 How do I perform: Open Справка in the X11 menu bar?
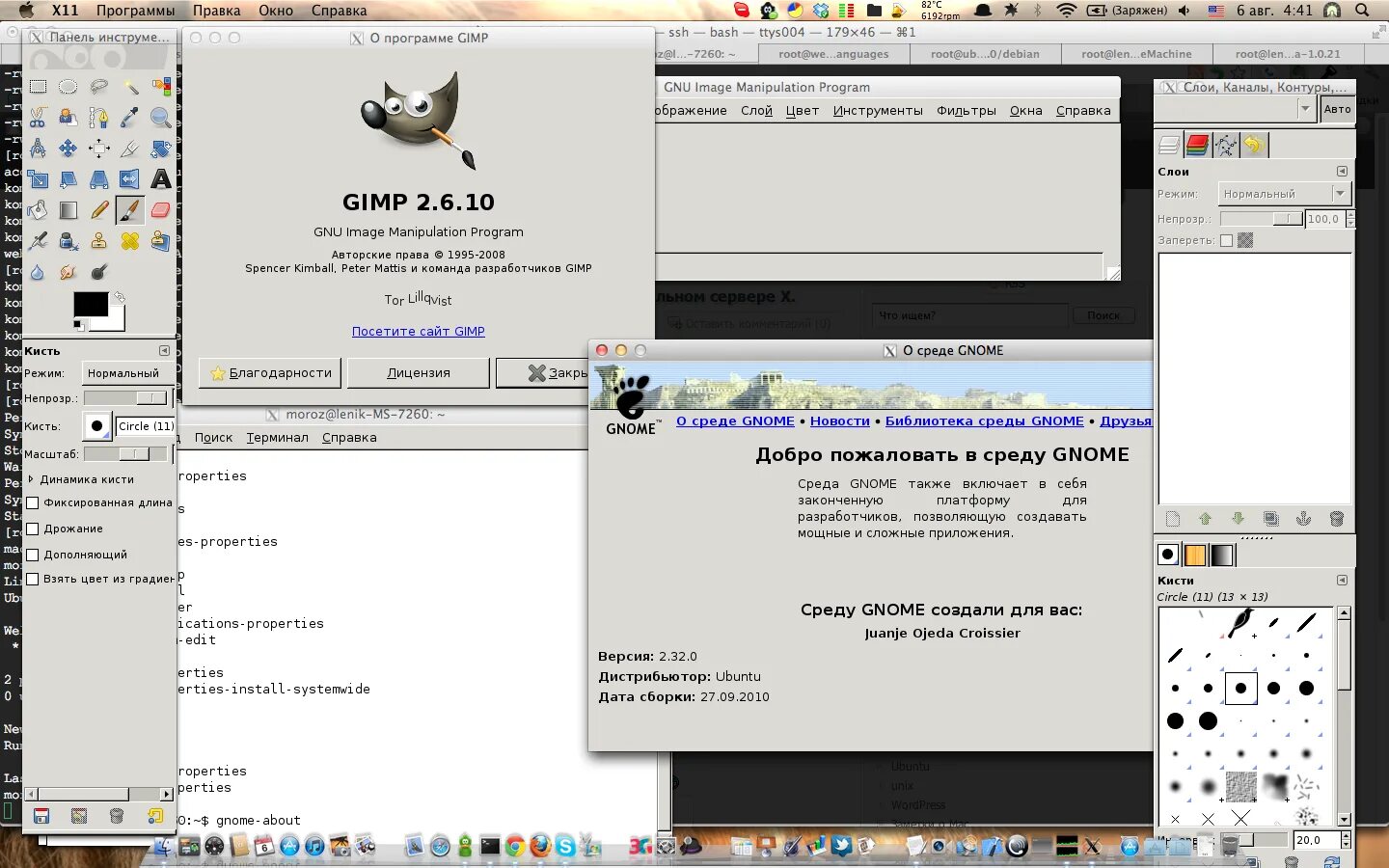click(339, 11)
